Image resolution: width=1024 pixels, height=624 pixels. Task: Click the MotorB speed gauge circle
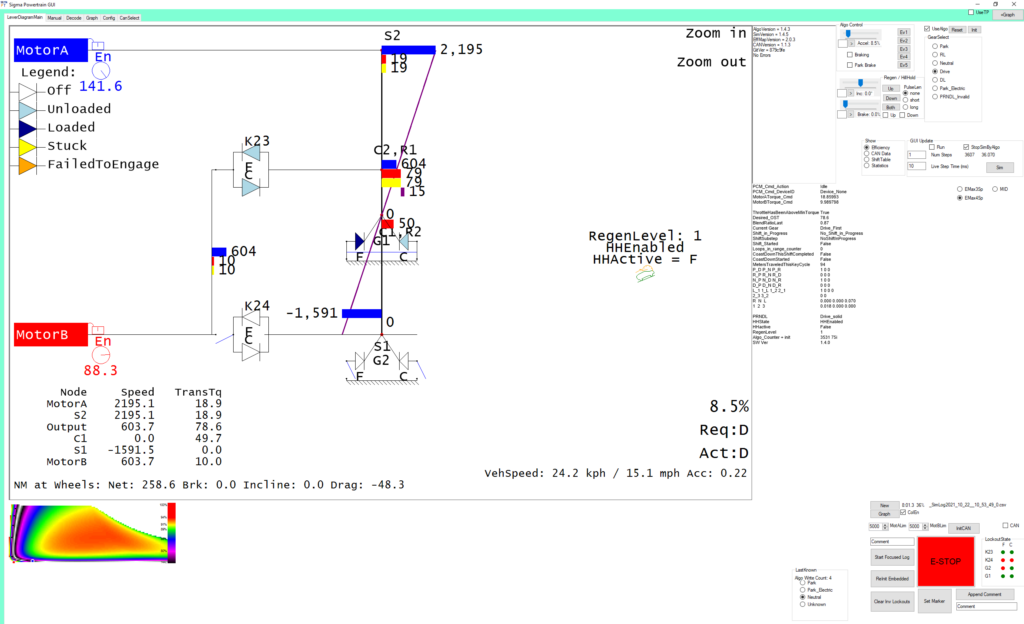click(x=101, y=355)
